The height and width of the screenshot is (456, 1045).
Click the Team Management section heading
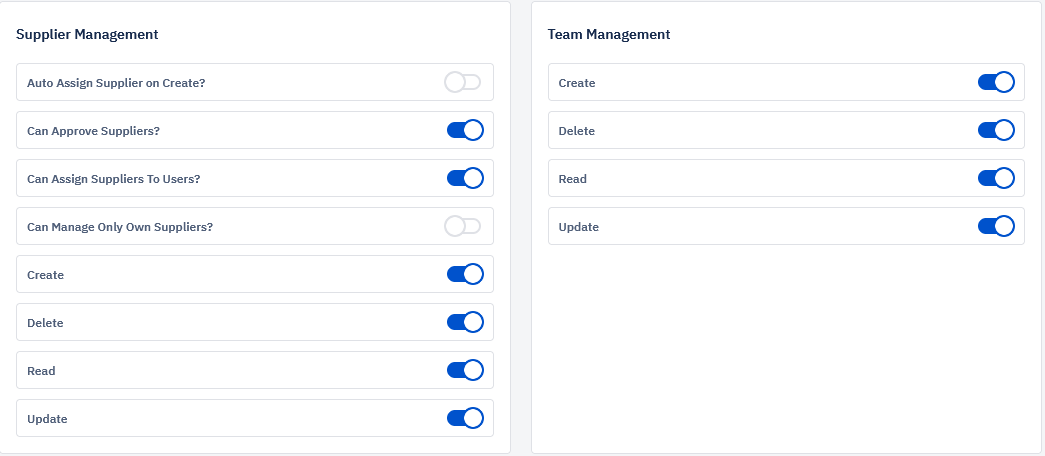click(x=609, y=34)
